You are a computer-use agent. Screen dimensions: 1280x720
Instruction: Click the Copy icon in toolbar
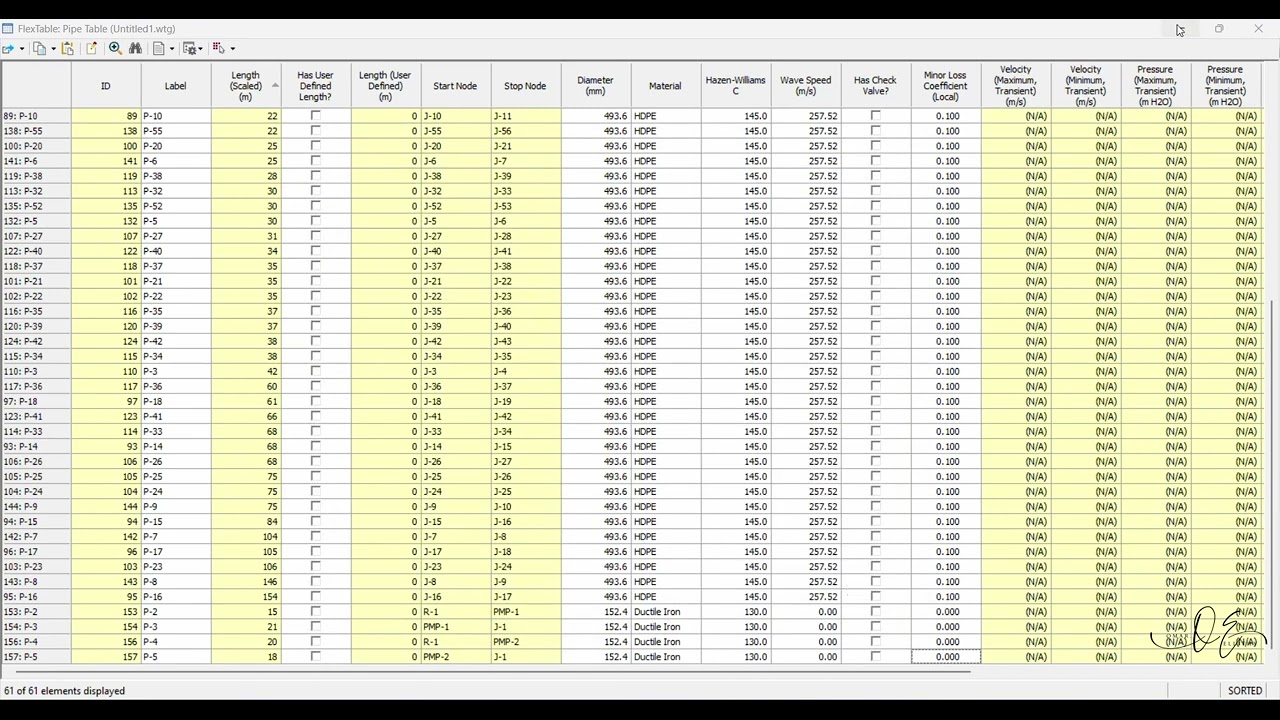click(39, 48)
